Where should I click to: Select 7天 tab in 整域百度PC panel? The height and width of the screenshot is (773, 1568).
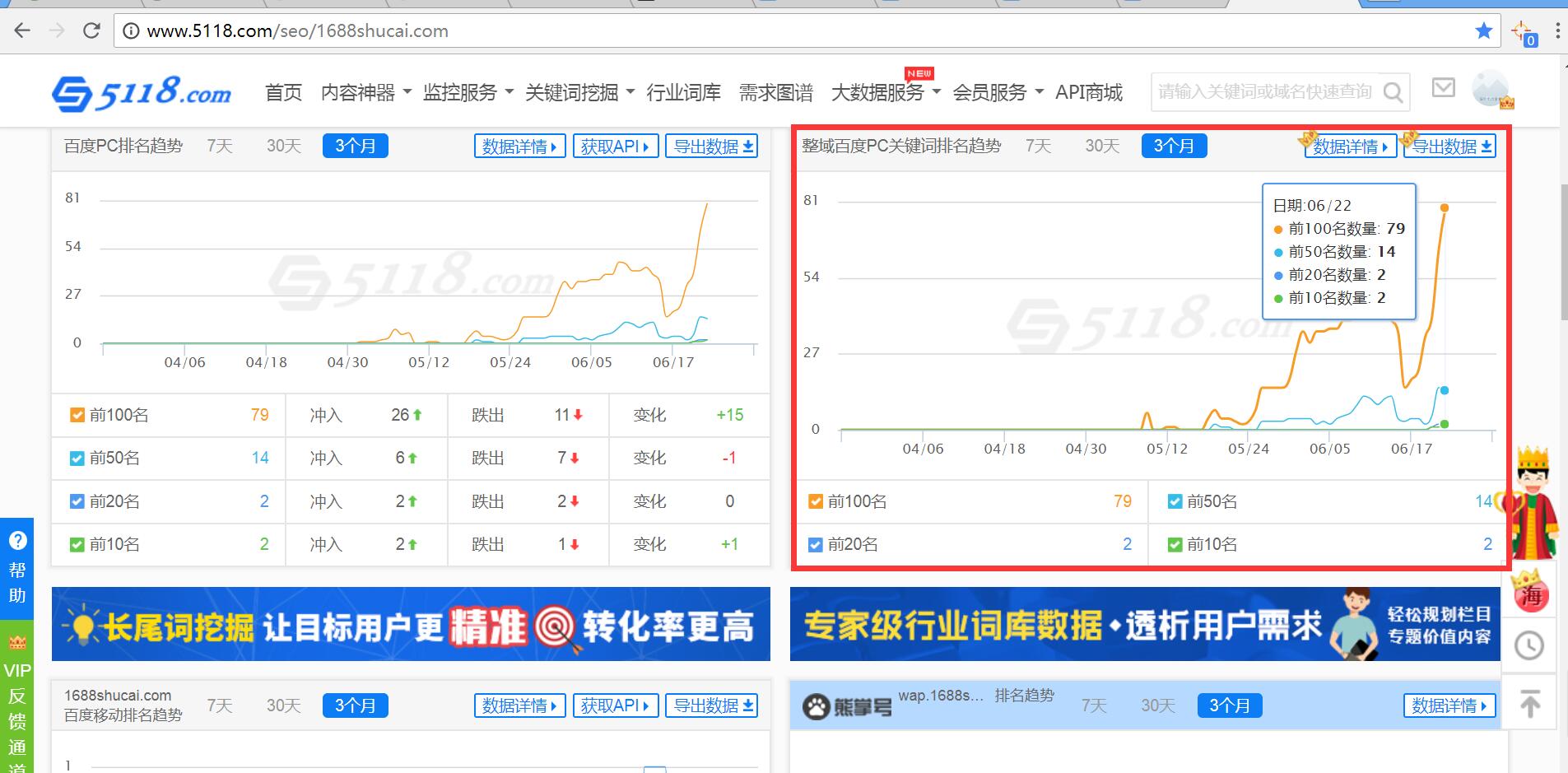pos(1038,147)
